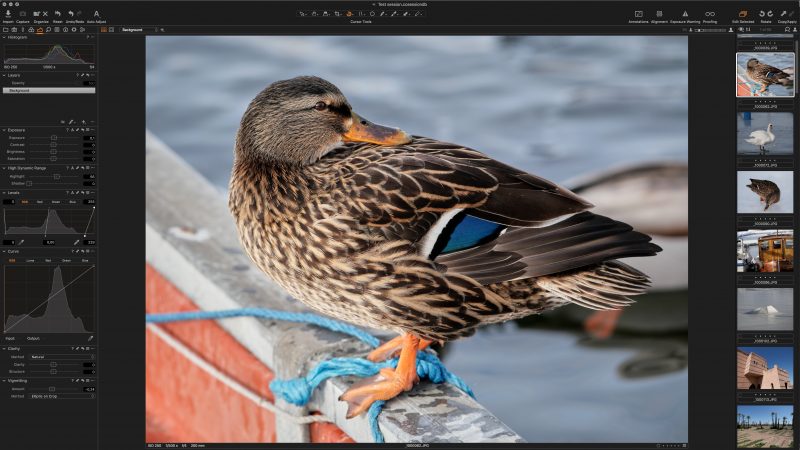Select the White Balance eyedropper tool
The image size is (800, 450).
395,14
